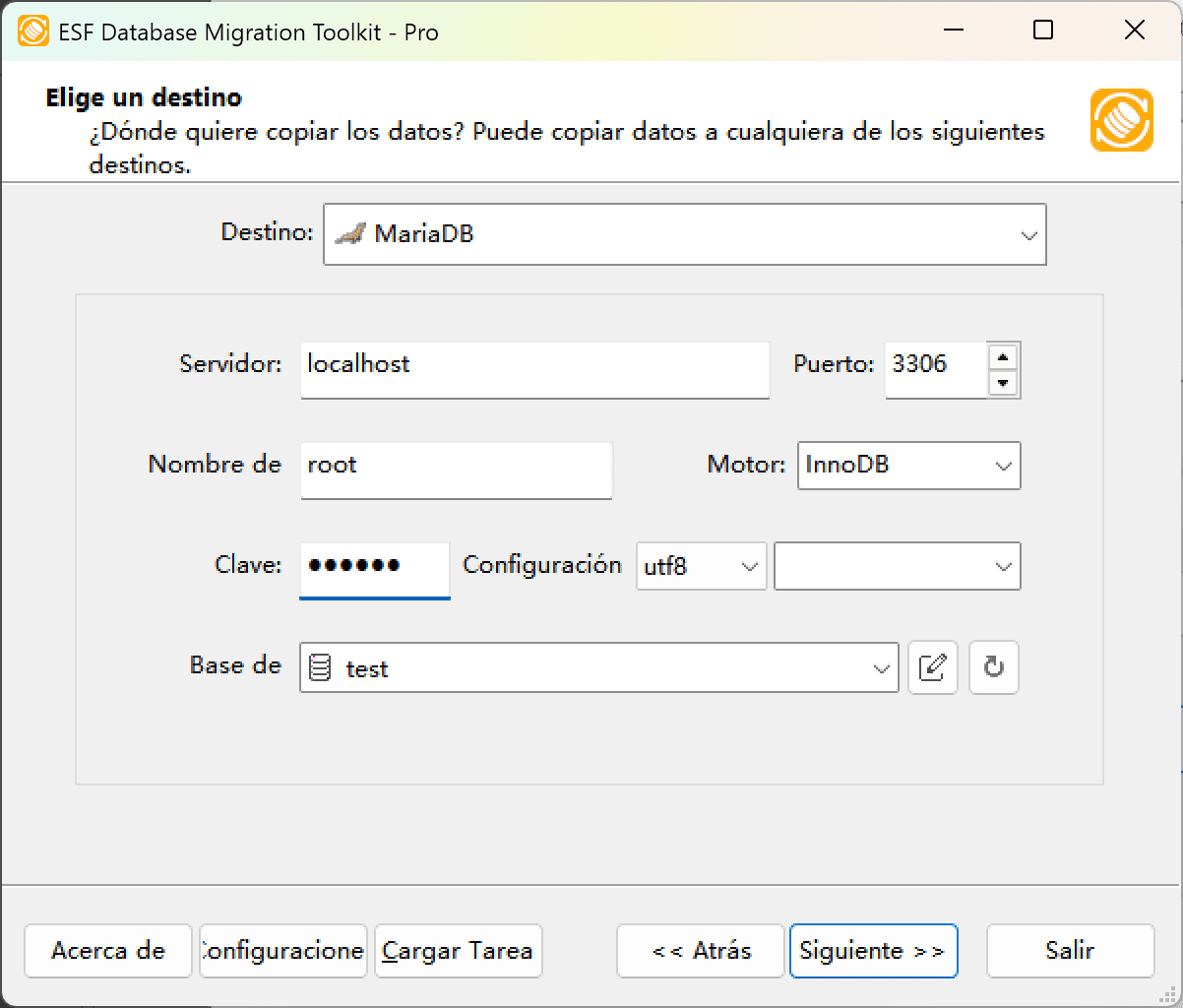The height and width of the screenshot is (1008, 1183).
Task: Click the large ESF logo at top right
Action: (x=1121, y=121)
